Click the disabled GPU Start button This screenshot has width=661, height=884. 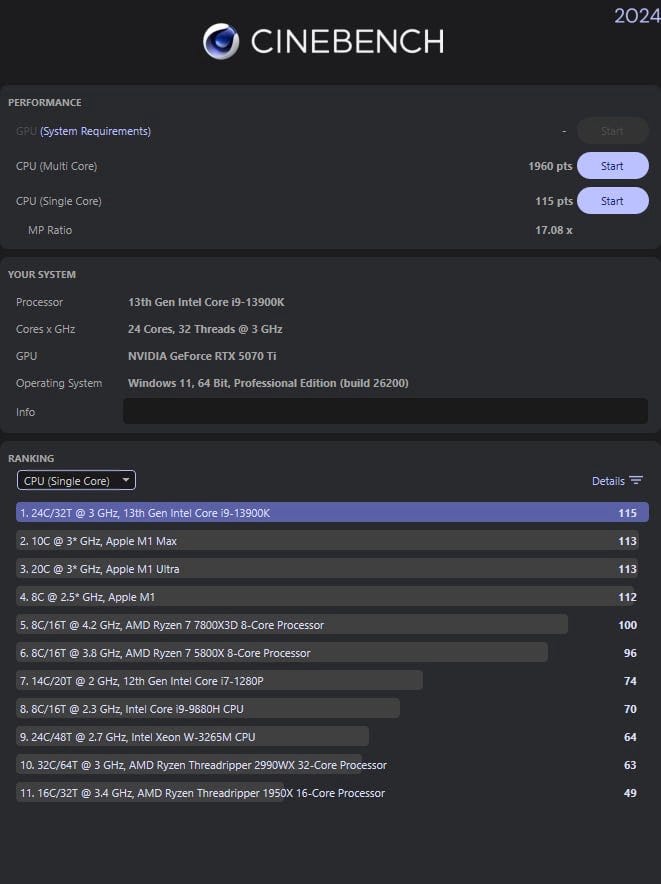[612, 131]
